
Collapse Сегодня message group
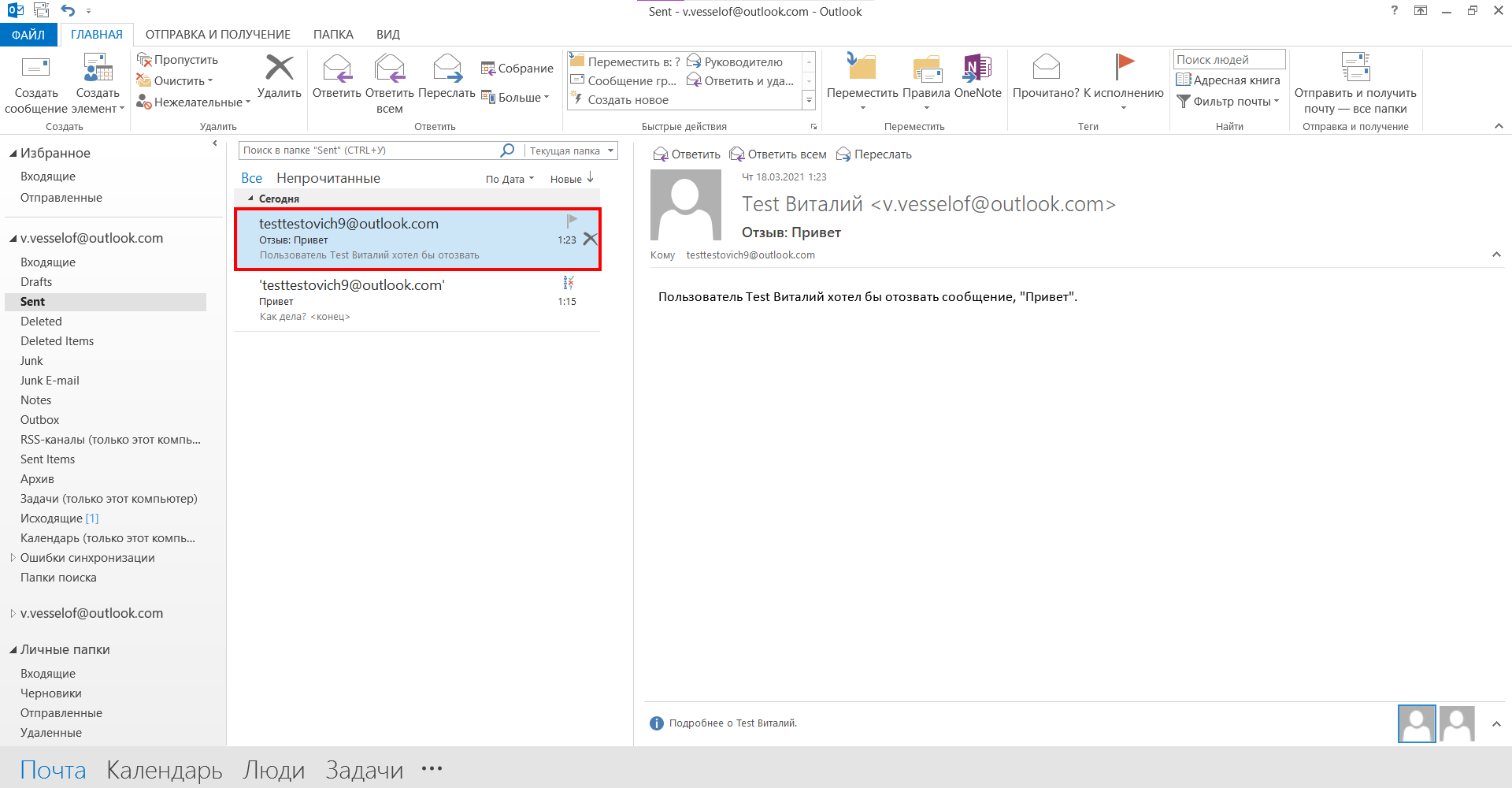(250, 199)
